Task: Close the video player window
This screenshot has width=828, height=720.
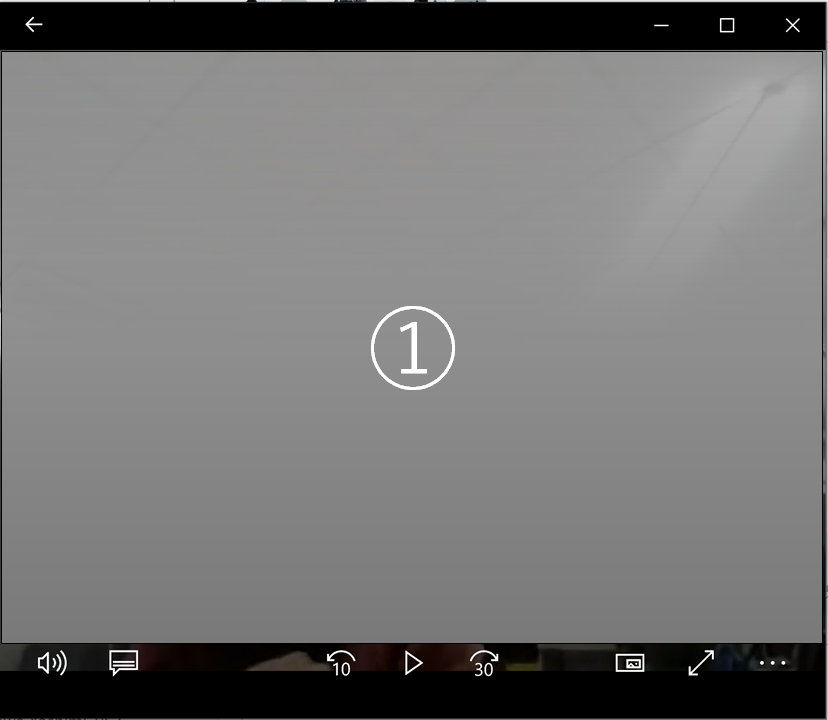Action: (793, 25)
